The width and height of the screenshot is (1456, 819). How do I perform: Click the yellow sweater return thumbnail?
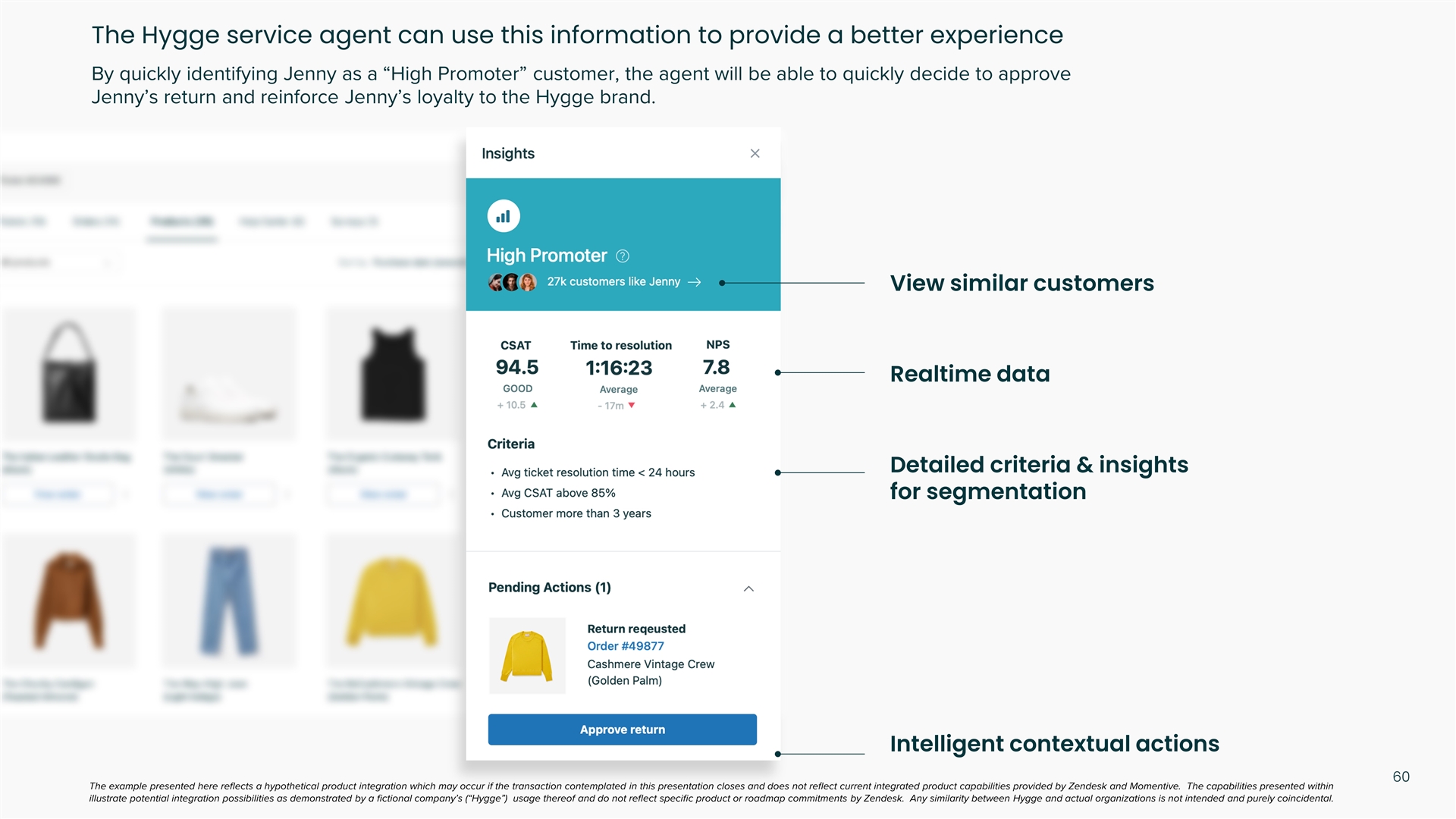pos(527,656)
